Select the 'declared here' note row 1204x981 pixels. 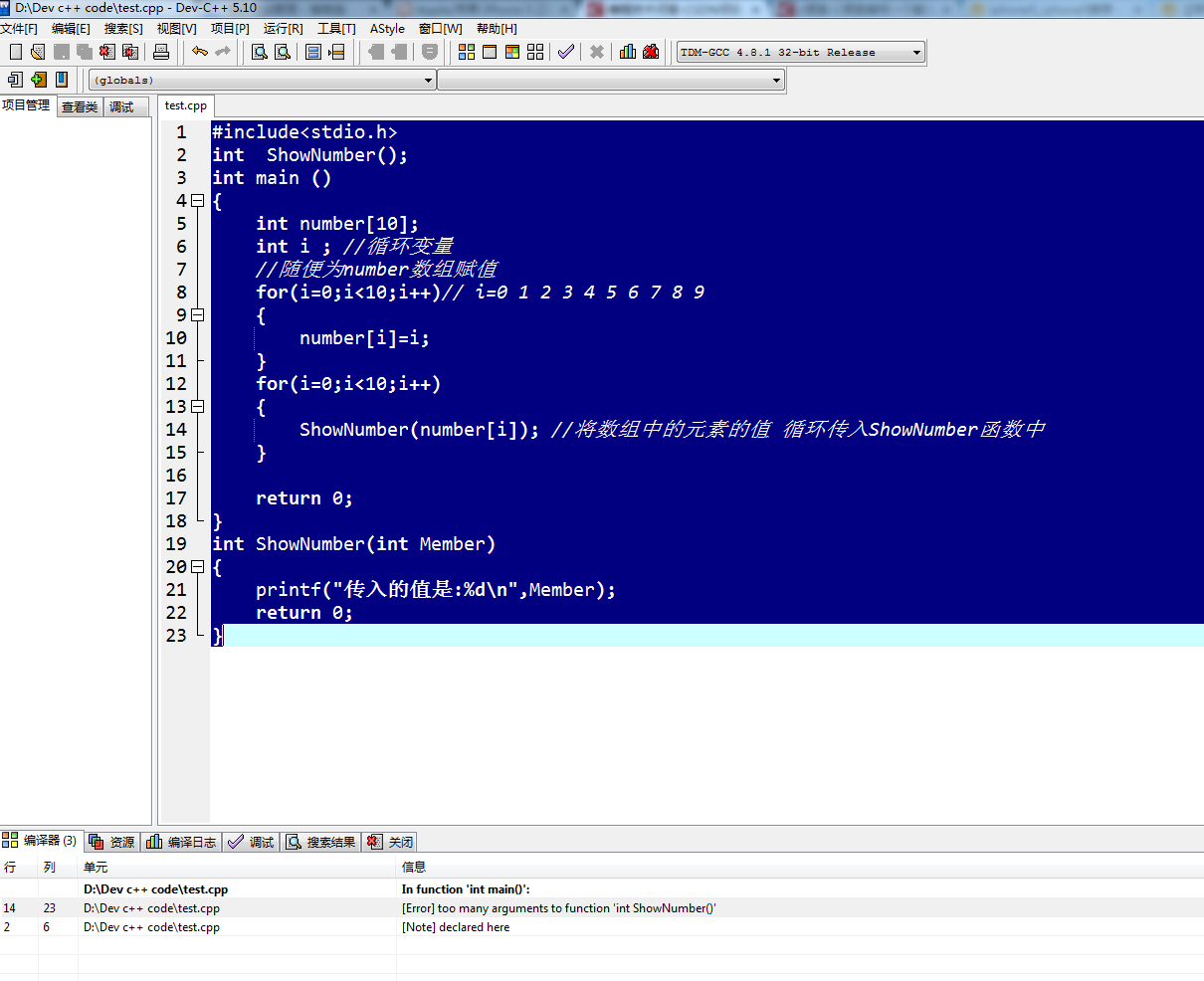[x=602, y=927]
